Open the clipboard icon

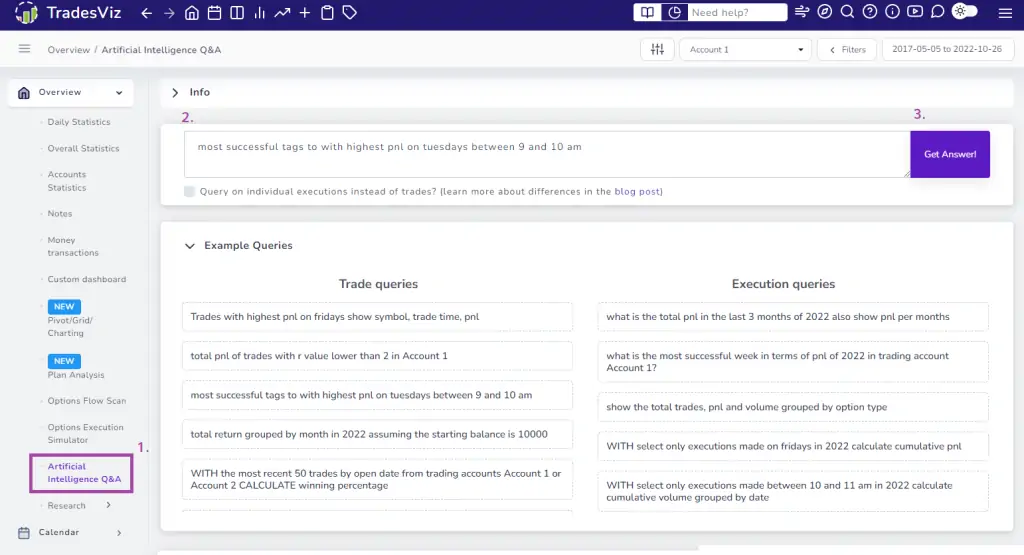(327, 13)
